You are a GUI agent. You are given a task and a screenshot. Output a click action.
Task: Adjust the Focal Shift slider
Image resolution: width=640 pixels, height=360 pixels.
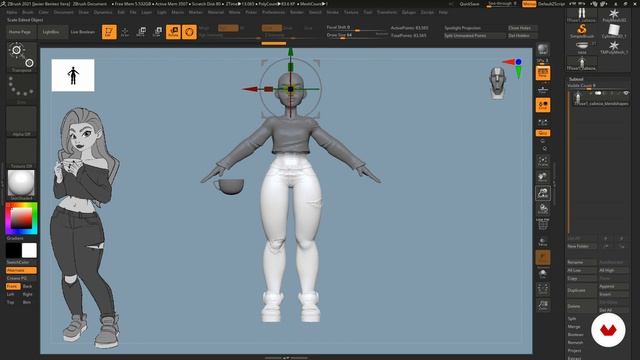point(357,27)
